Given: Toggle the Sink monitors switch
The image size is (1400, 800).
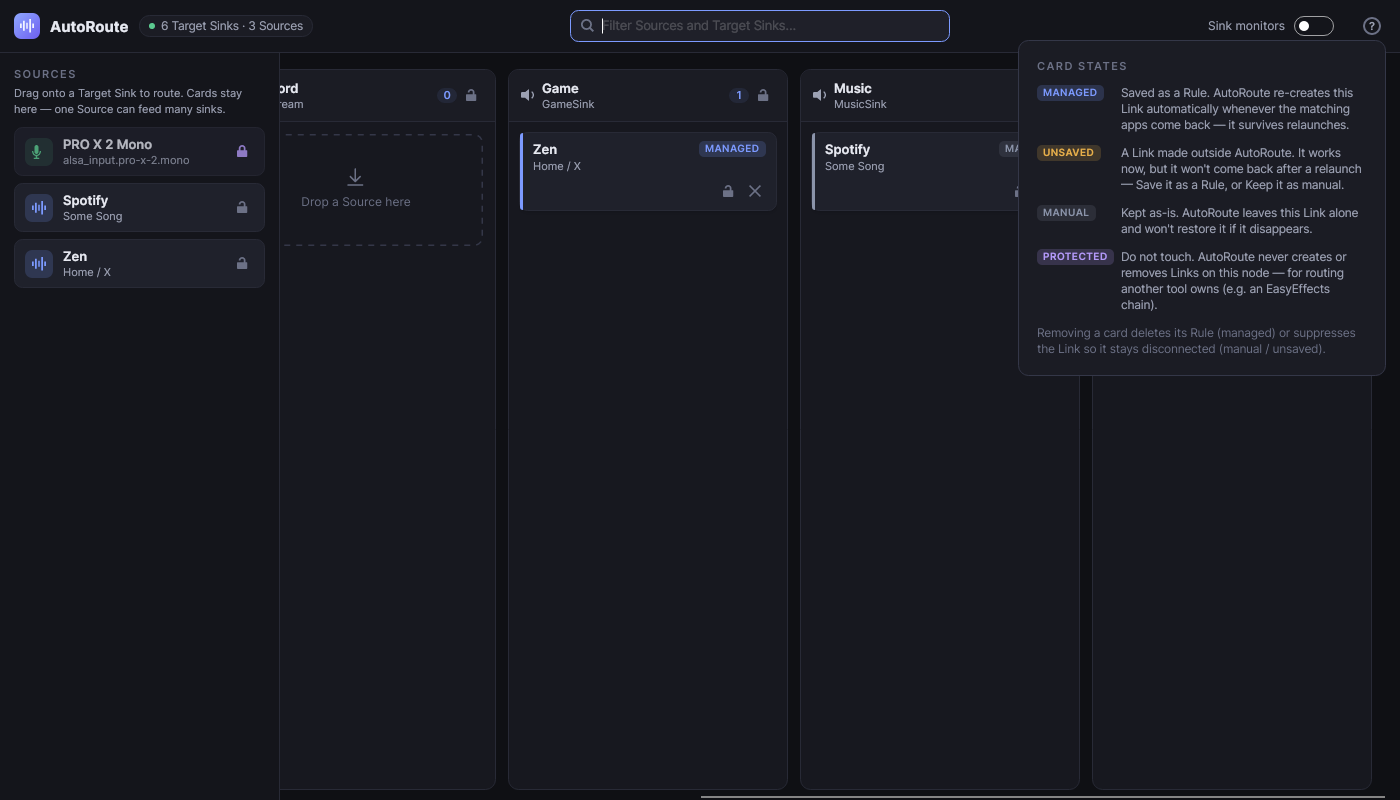Looking at the screenshot, I should [1314, 26].
